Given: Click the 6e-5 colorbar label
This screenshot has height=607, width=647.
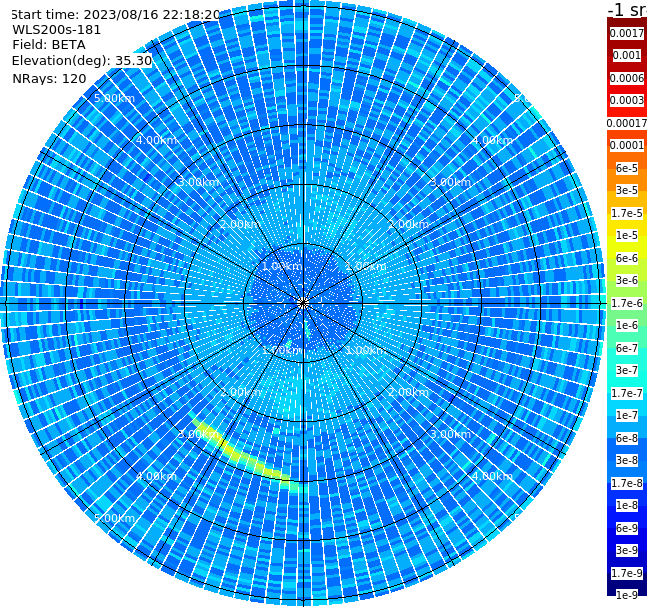Looking at the screenshot, I should tap(627, 168).
